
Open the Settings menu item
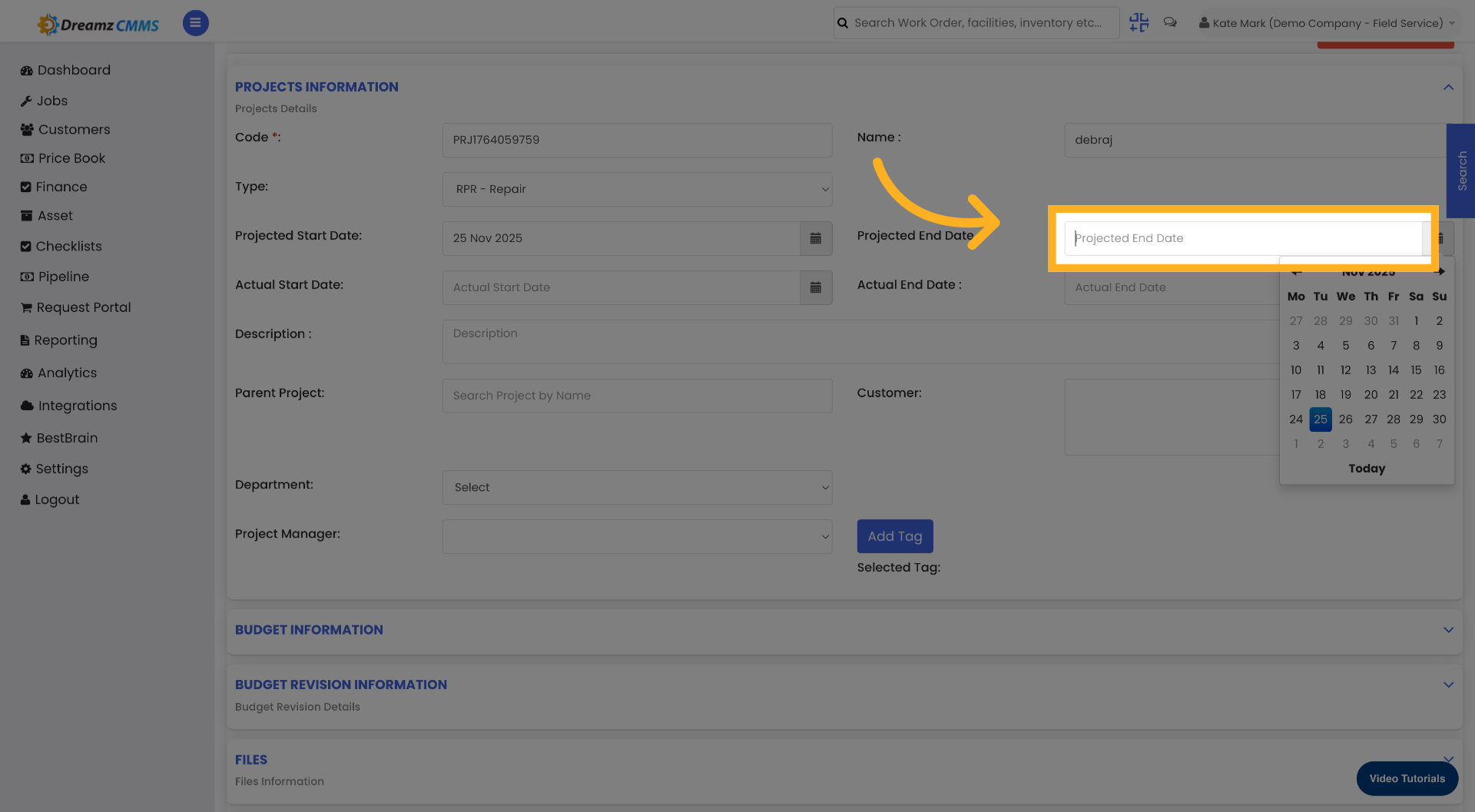click(62, 469)
